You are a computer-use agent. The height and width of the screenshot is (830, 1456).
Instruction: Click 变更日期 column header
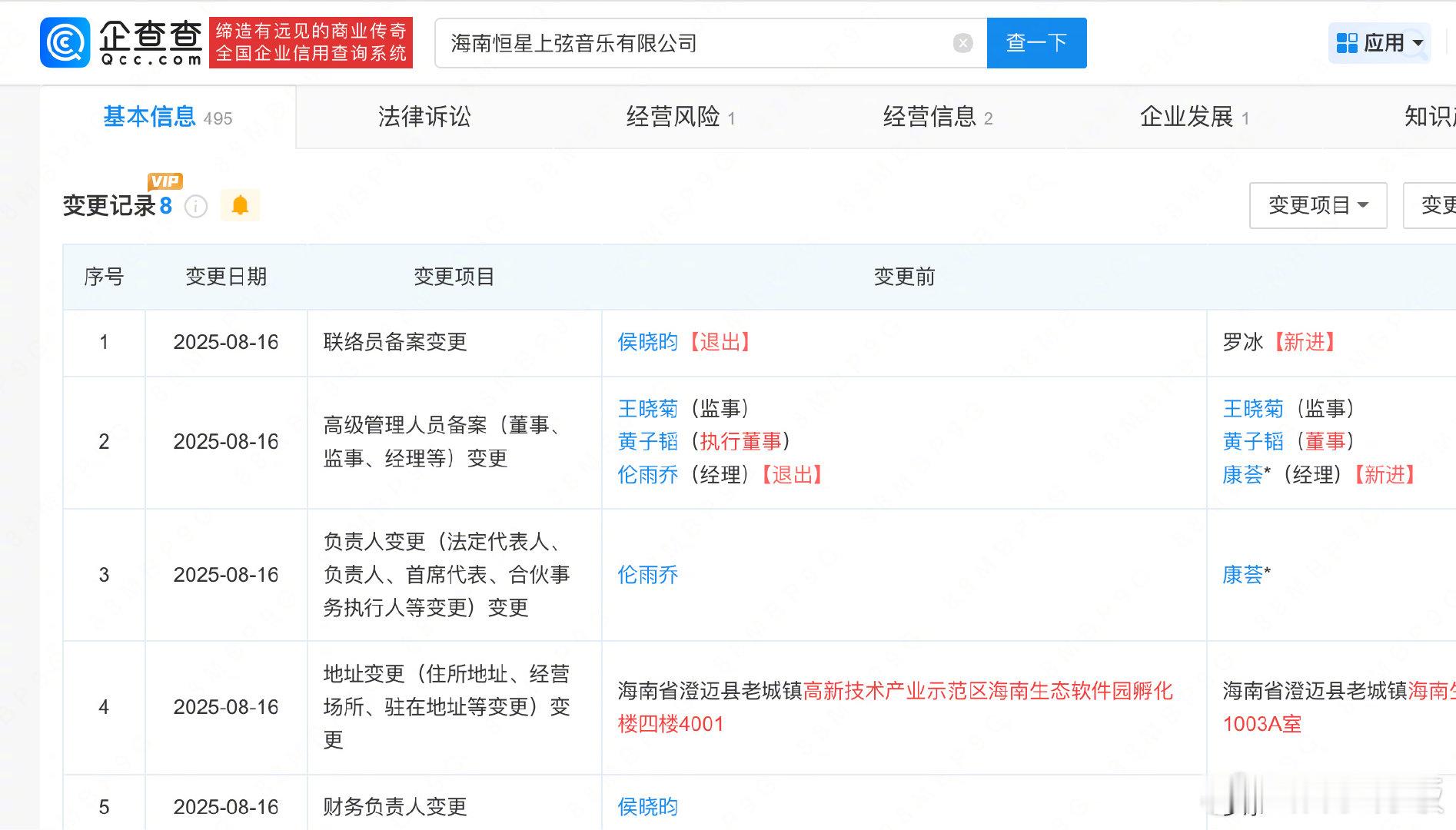pyautogui.click(x=226, y=277)
